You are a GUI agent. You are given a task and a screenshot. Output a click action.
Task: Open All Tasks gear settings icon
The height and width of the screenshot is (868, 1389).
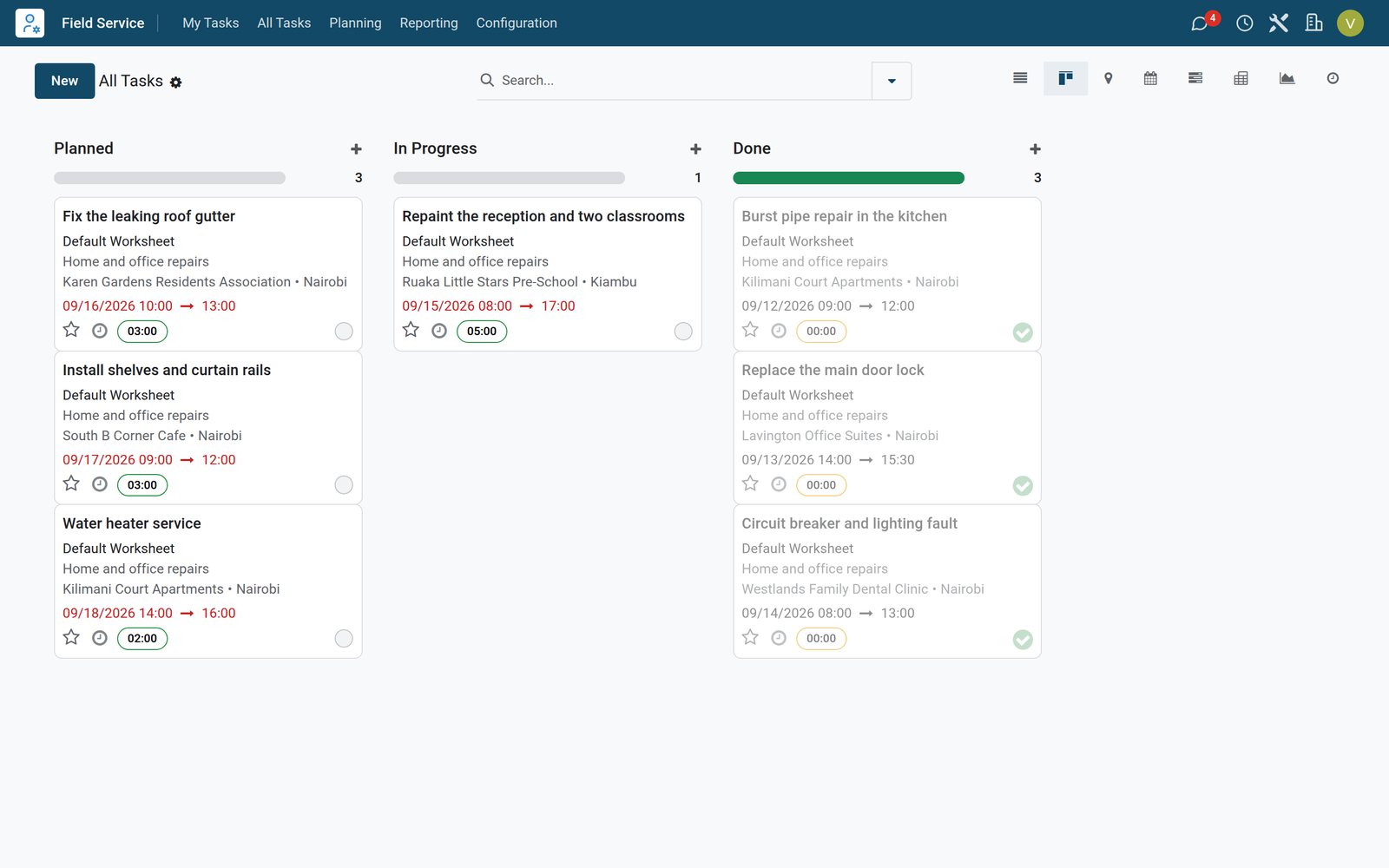176,82
